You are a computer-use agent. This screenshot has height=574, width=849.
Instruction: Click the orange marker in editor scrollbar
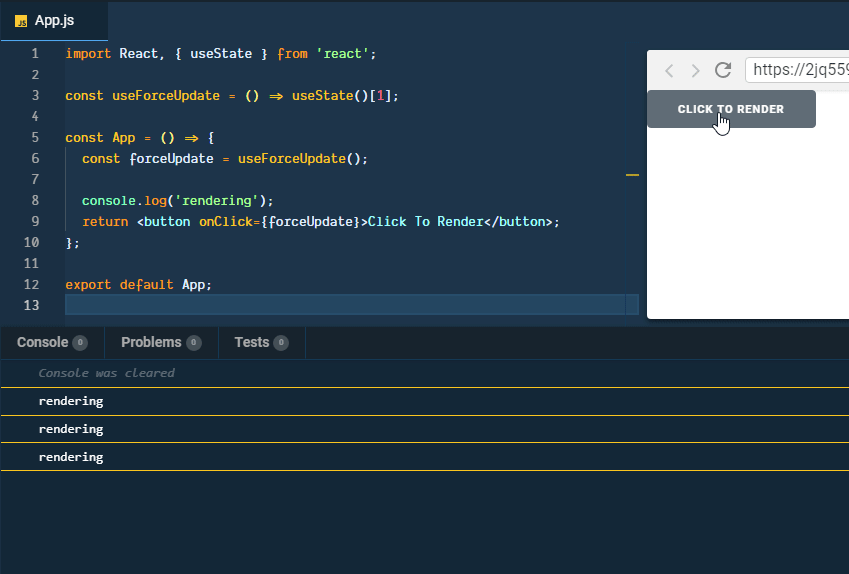tap(632, 175)
